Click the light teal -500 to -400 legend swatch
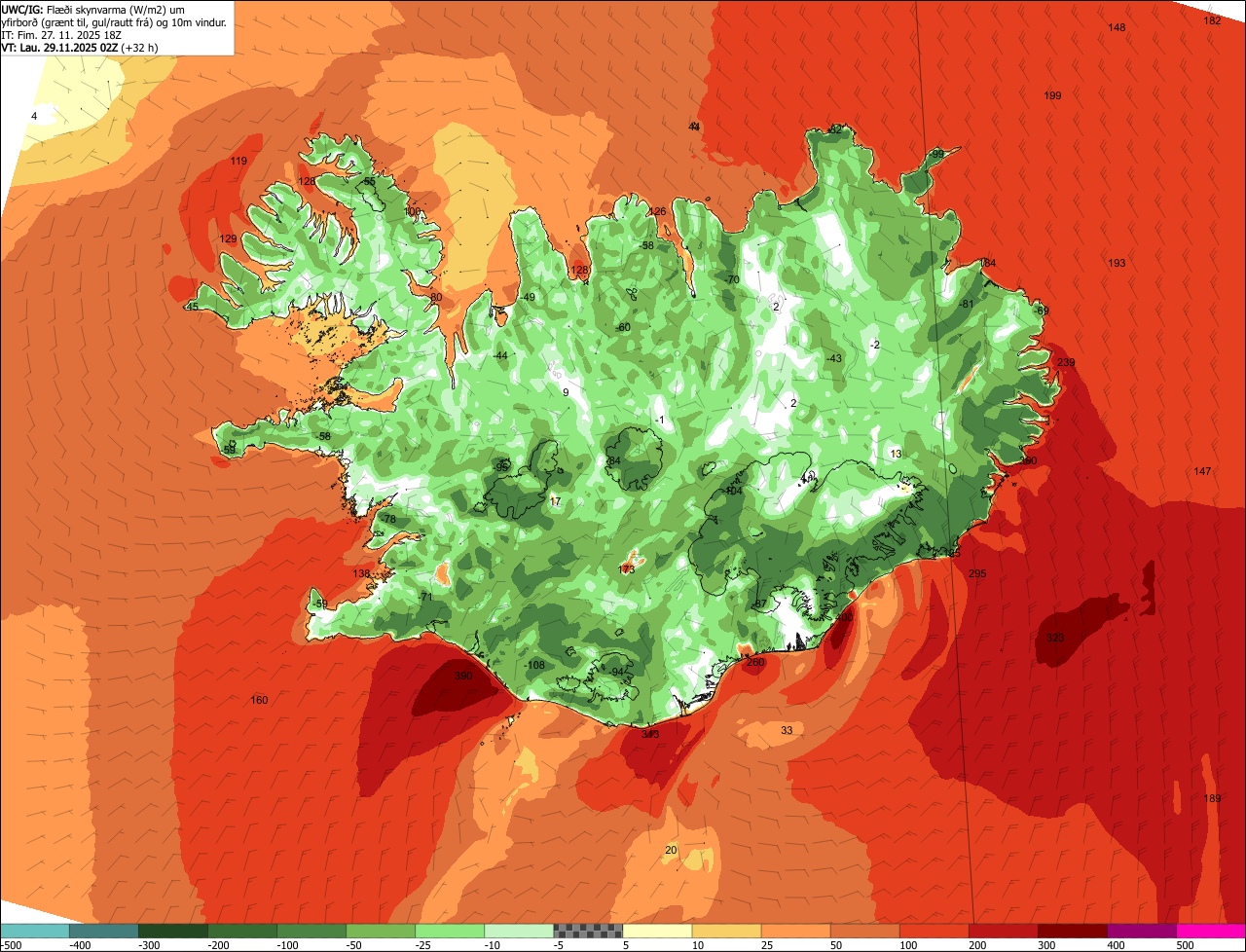Viewport: 1246px width, 952px height. pyautogui.click(x=34, y=931)
